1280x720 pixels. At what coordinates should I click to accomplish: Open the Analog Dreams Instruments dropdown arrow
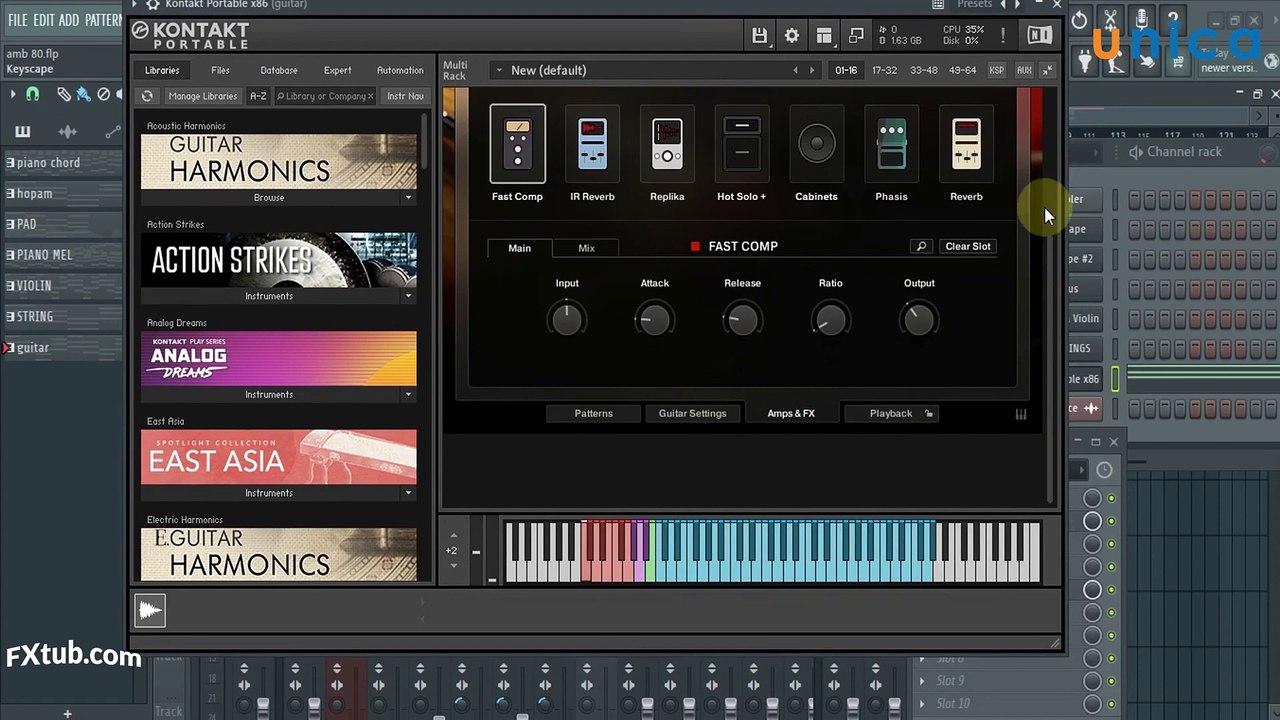click(x=408, y=395)
